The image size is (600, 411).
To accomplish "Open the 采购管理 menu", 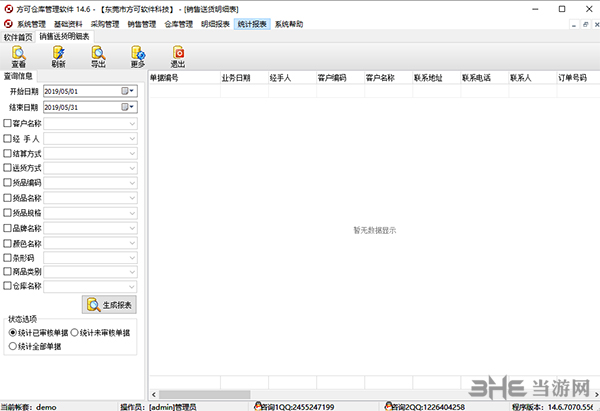I will click(x=105, y=24).
